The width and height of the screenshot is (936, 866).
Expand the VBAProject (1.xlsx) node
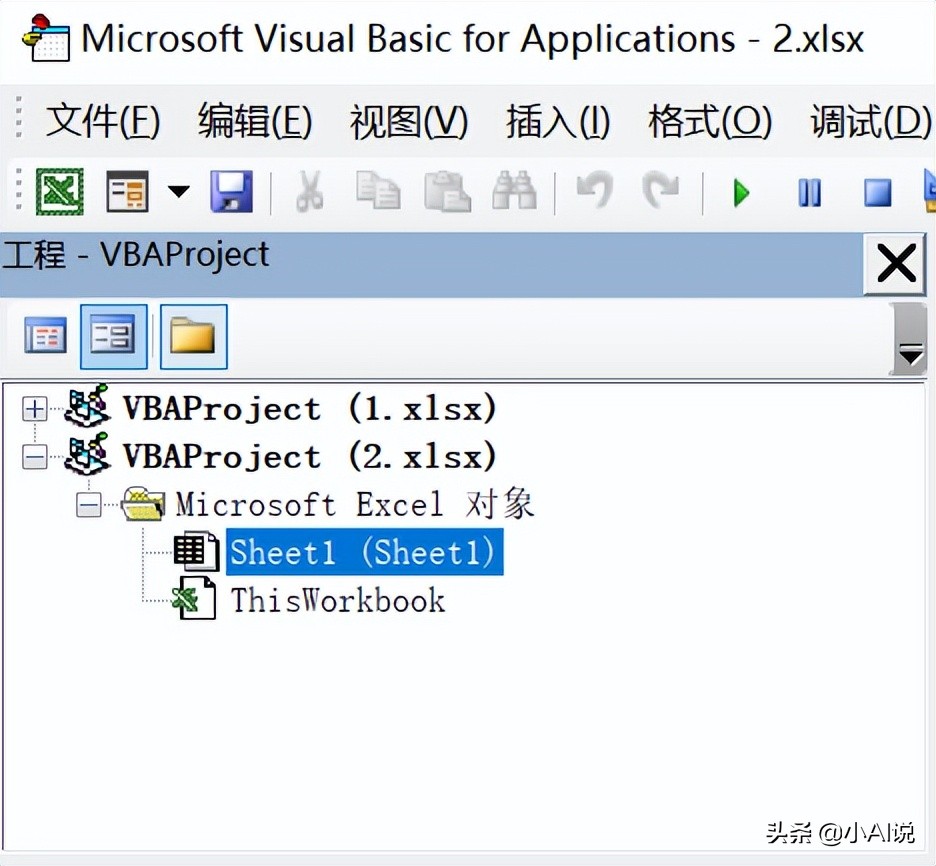point(35,409)
